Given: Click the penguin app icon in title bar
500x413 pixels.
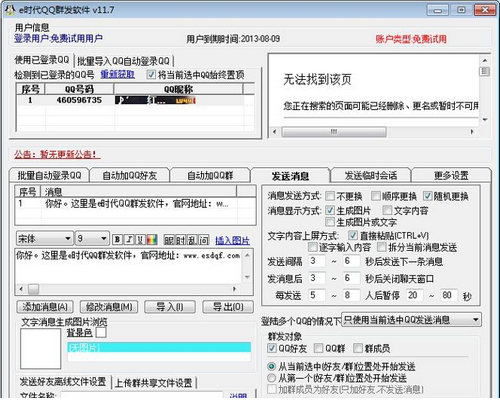Looking at the screenshot, I should (x=10, y=10).
